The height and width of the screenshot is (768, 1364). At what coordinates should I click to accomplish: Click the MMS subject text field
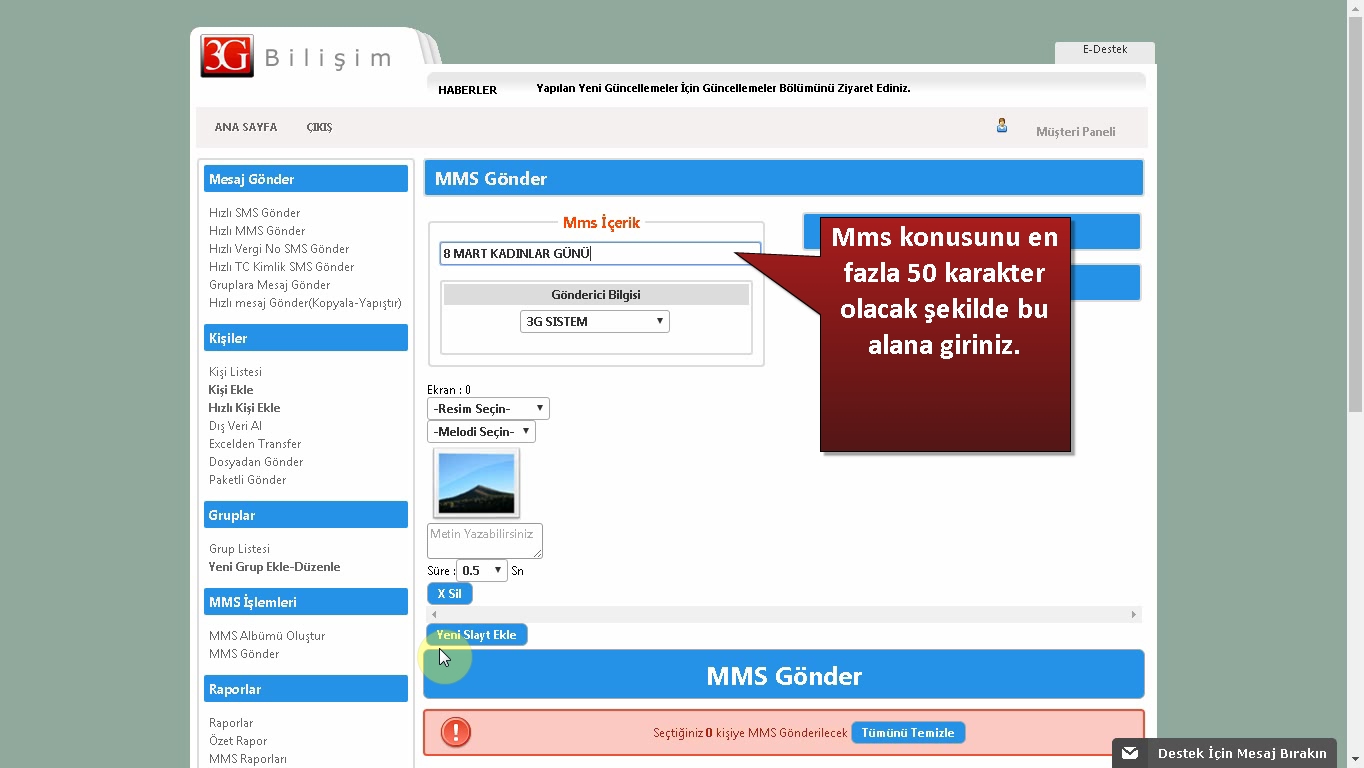[599, 253]
